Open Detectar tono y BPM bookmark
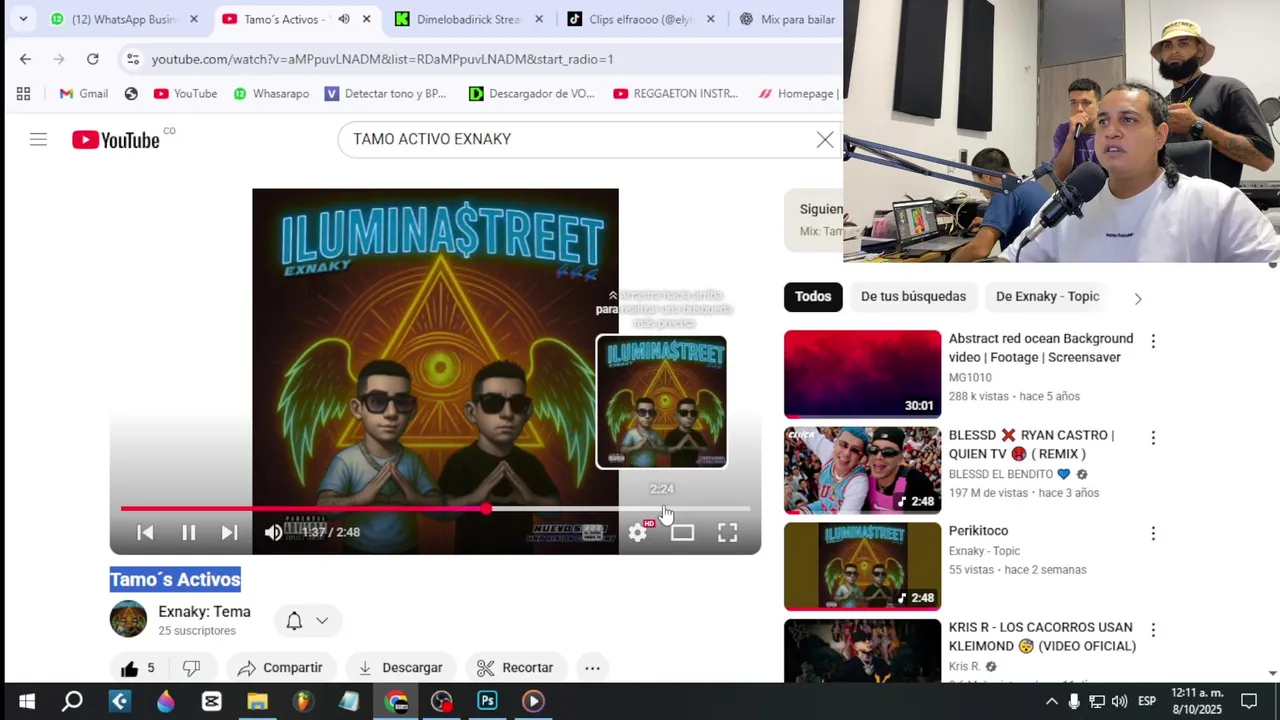The height and width of the screenshot is (720, 1280). (385, 94)
